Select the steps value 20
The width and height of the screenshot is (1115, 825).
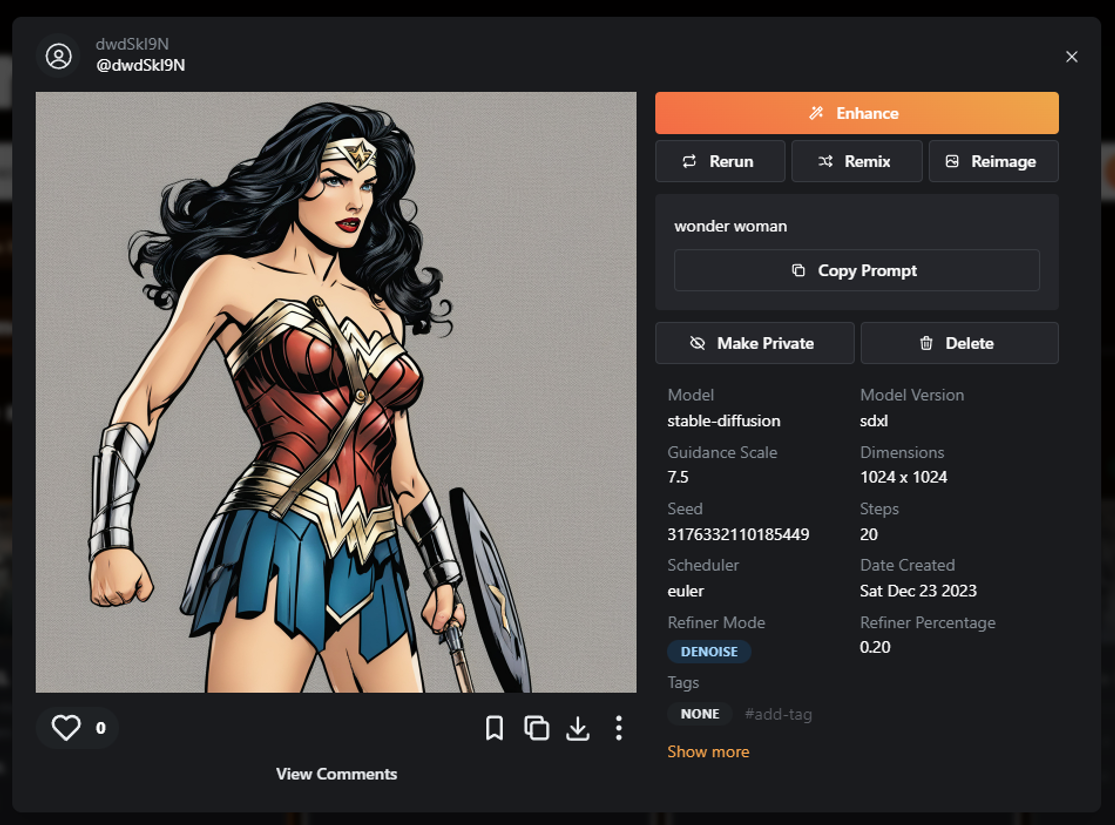coord(868,534)
